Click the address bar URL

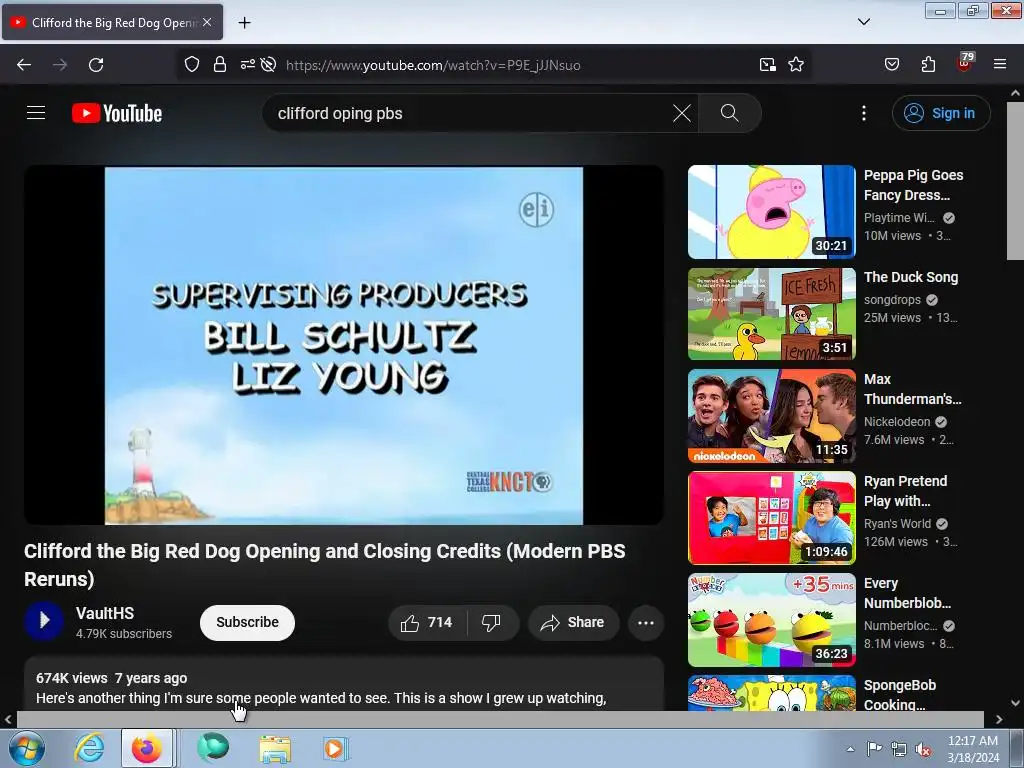pyautogui.click(x=433, y=65)
